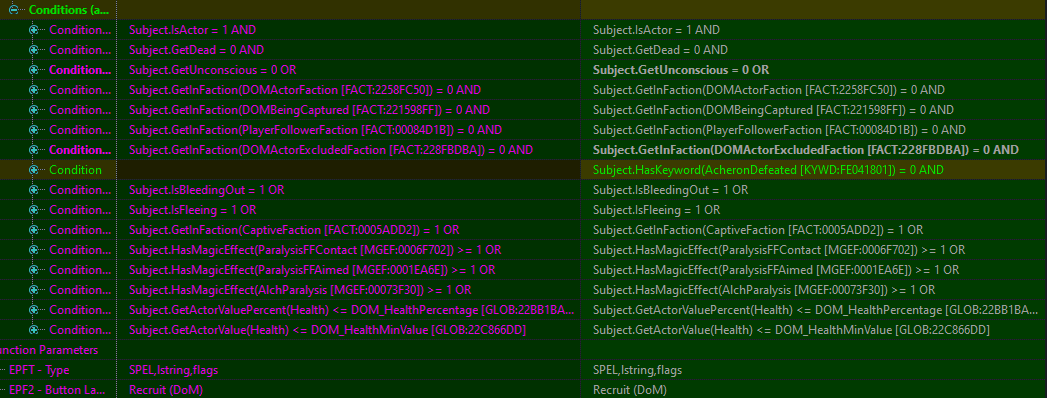Select the bold Condition label of GetUnconscious row
Viewport: 1047px width, 398px height.
coord(80,70)
